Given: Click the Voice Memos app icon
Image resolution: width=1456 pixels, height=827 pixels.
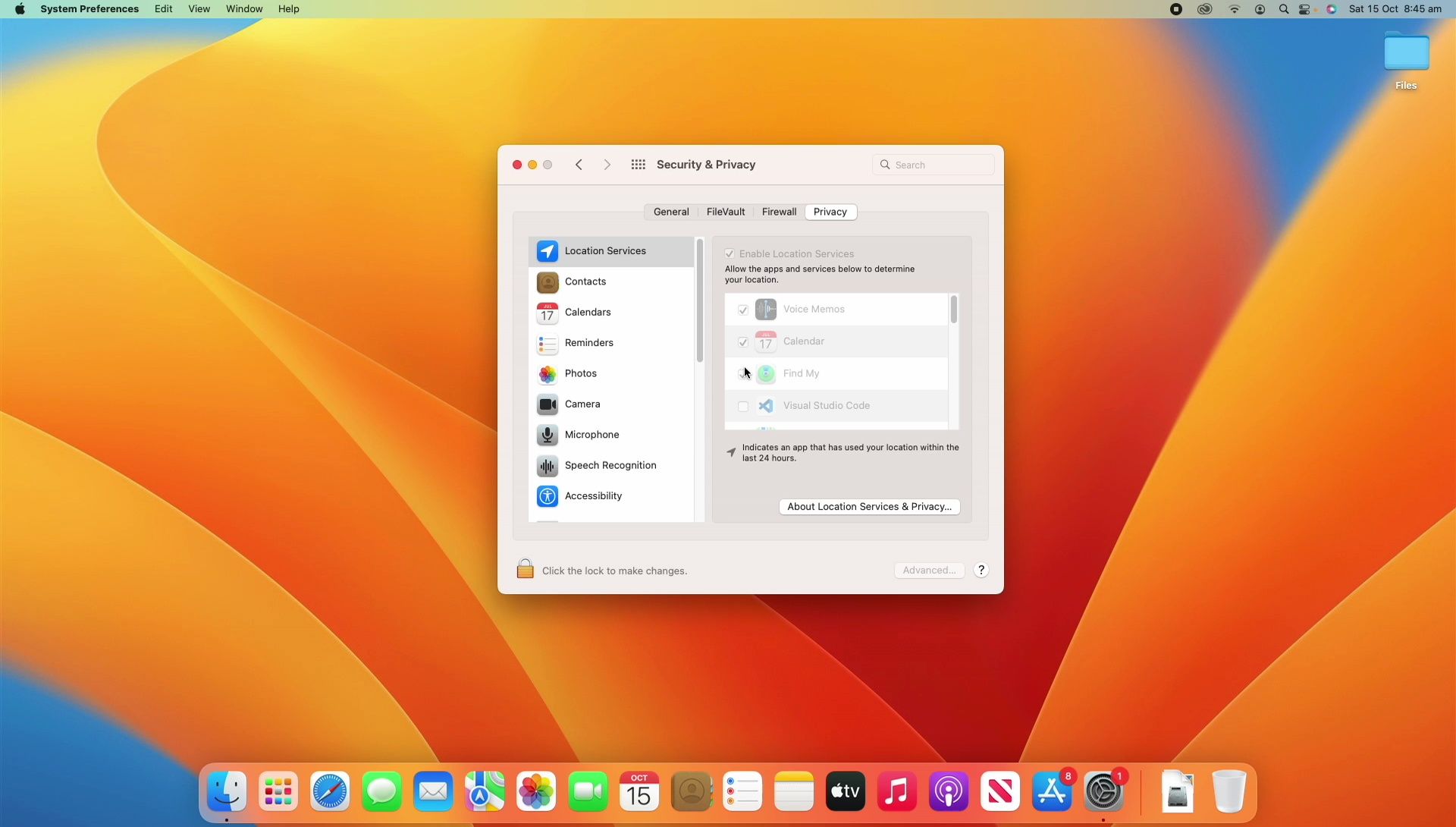Looking at the screenshot, I should [x=766, y=310].
